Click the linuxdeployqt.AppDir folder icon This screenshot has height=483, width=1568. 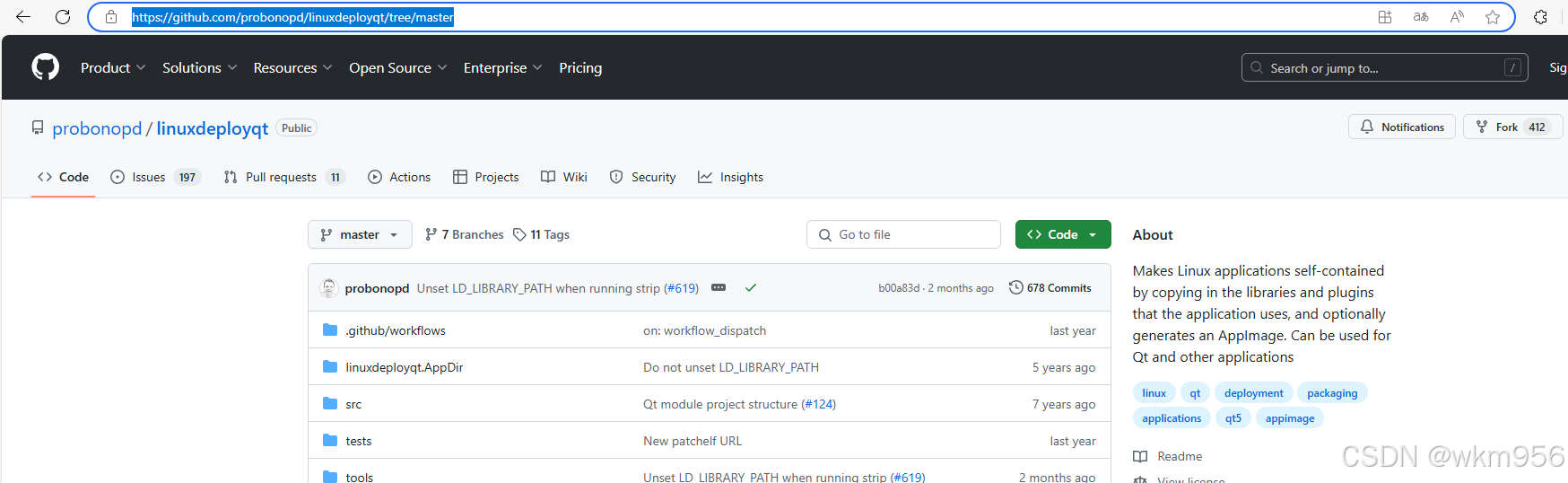[330, 367]
